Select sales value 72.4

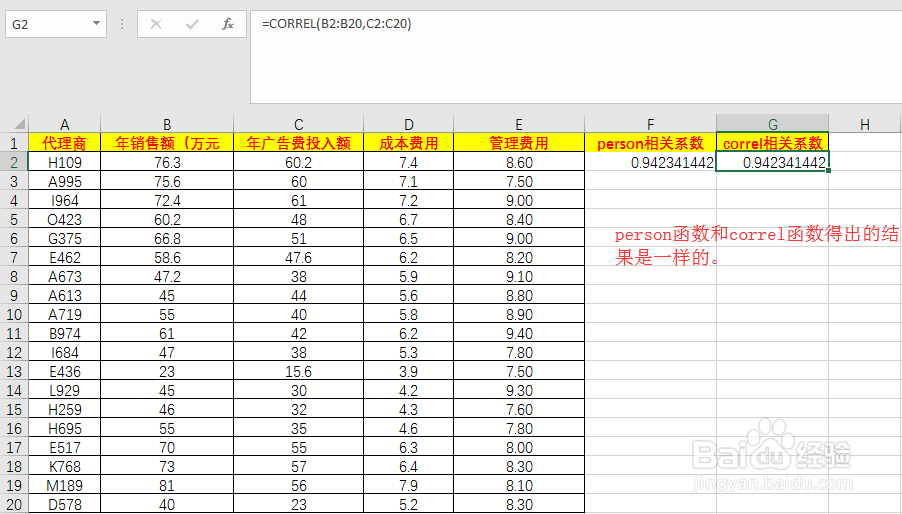coord(167,200)
